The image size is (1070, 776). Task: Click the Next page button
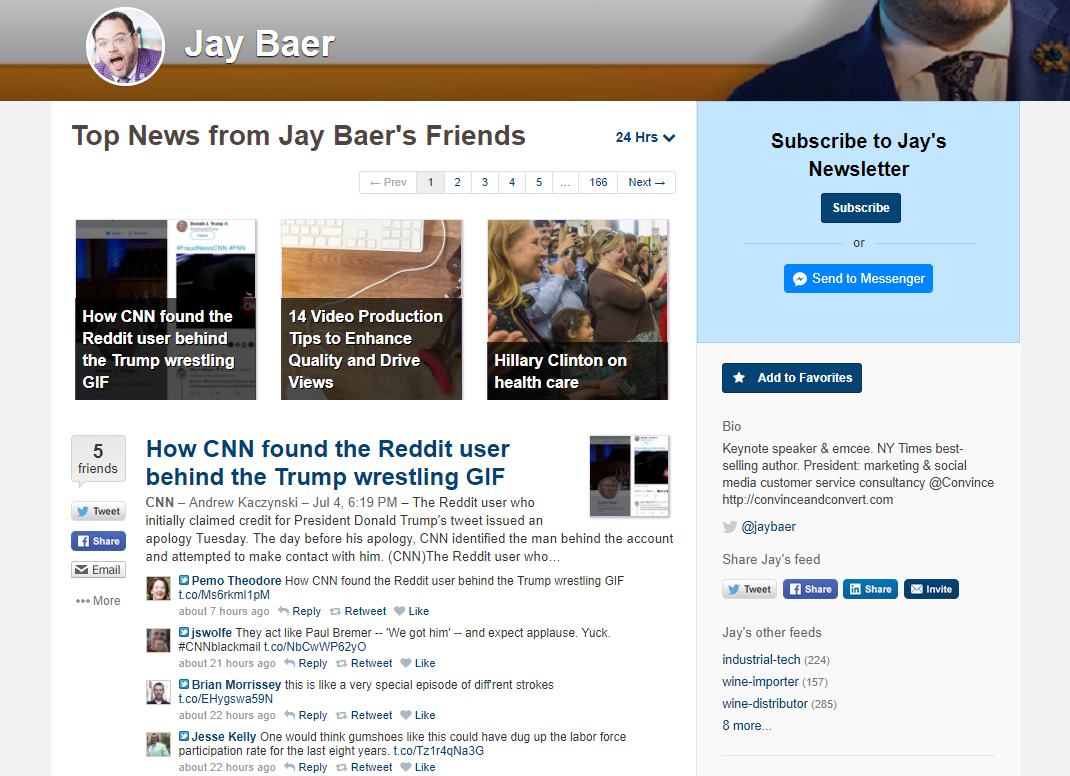click(x=646, y=182)
